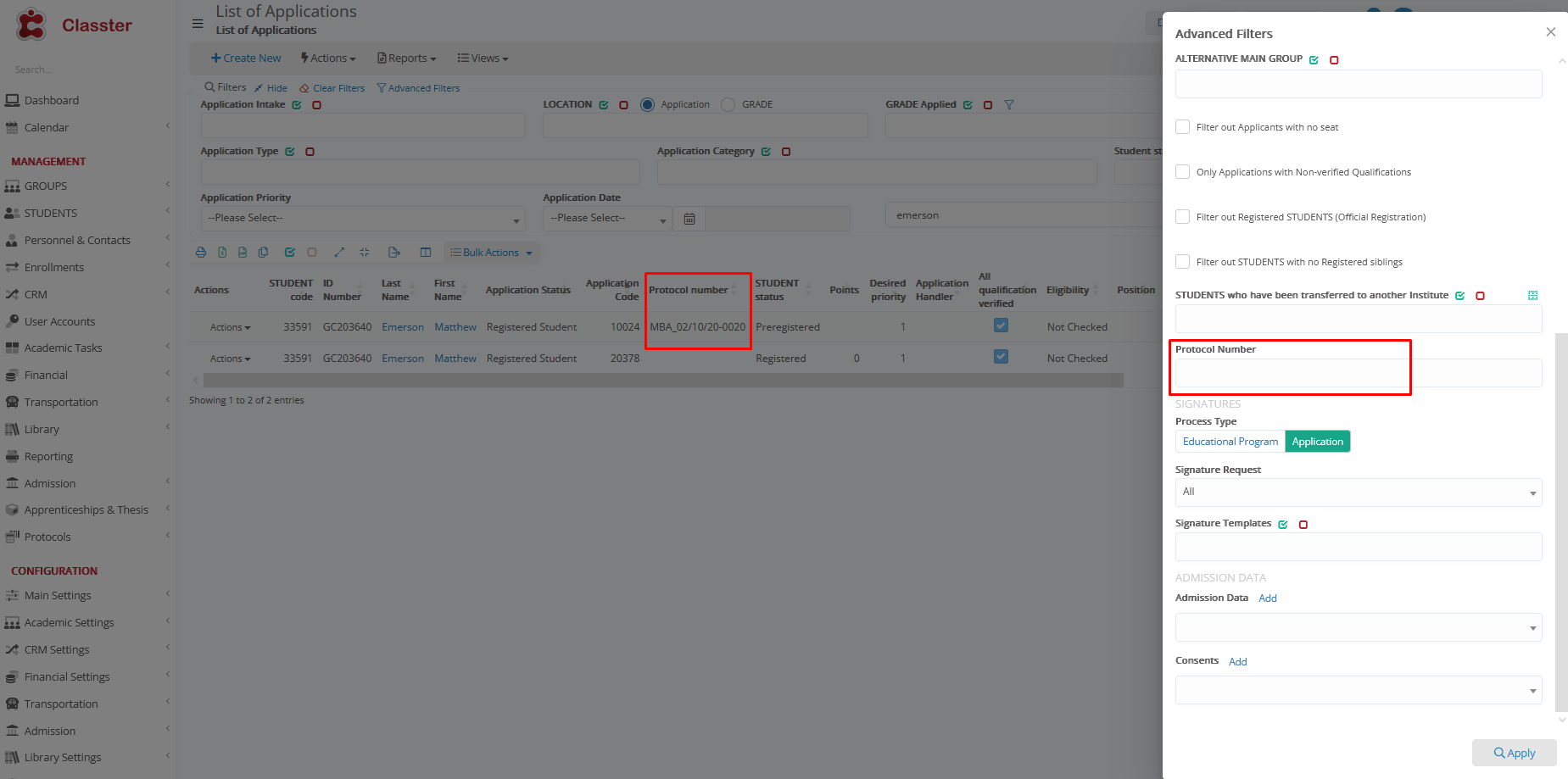Open calendar picker for Application Date
The image size is (1568, 779).
pos(689,219)
